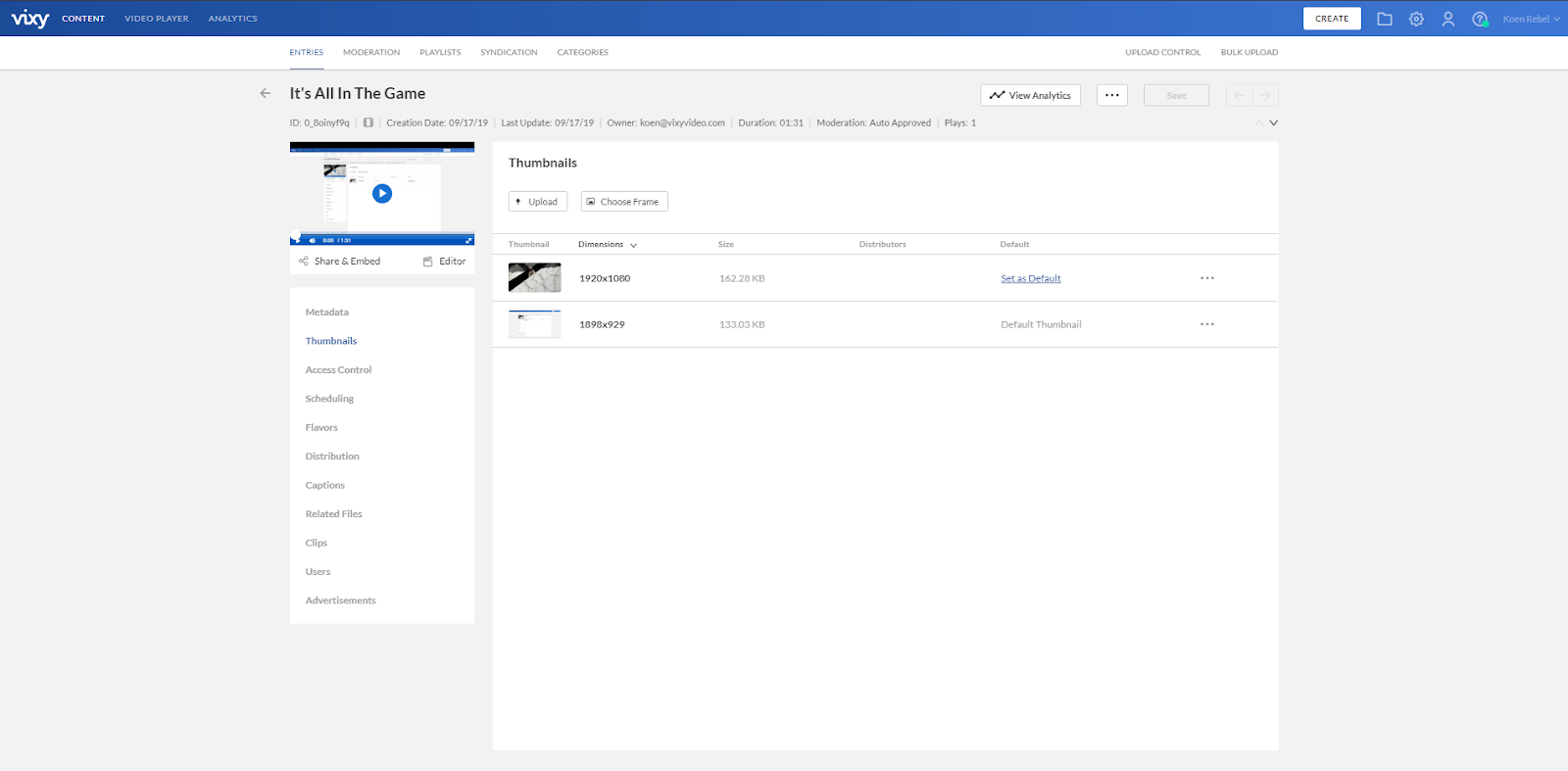Click the Choose Frame button
Screen dimensions: 1568x771
(623, 202)
